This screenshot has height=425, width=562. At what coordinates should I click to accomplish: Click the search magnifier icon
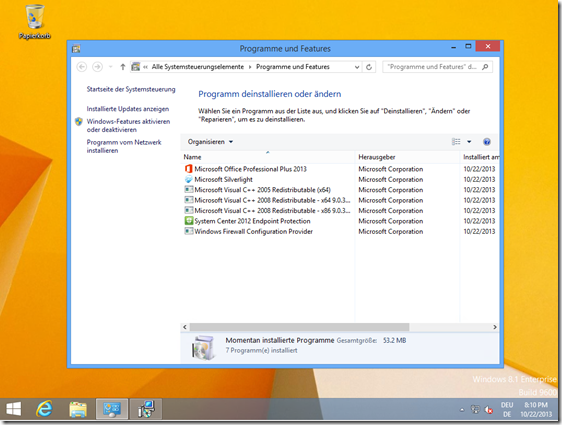click(485, 67)
